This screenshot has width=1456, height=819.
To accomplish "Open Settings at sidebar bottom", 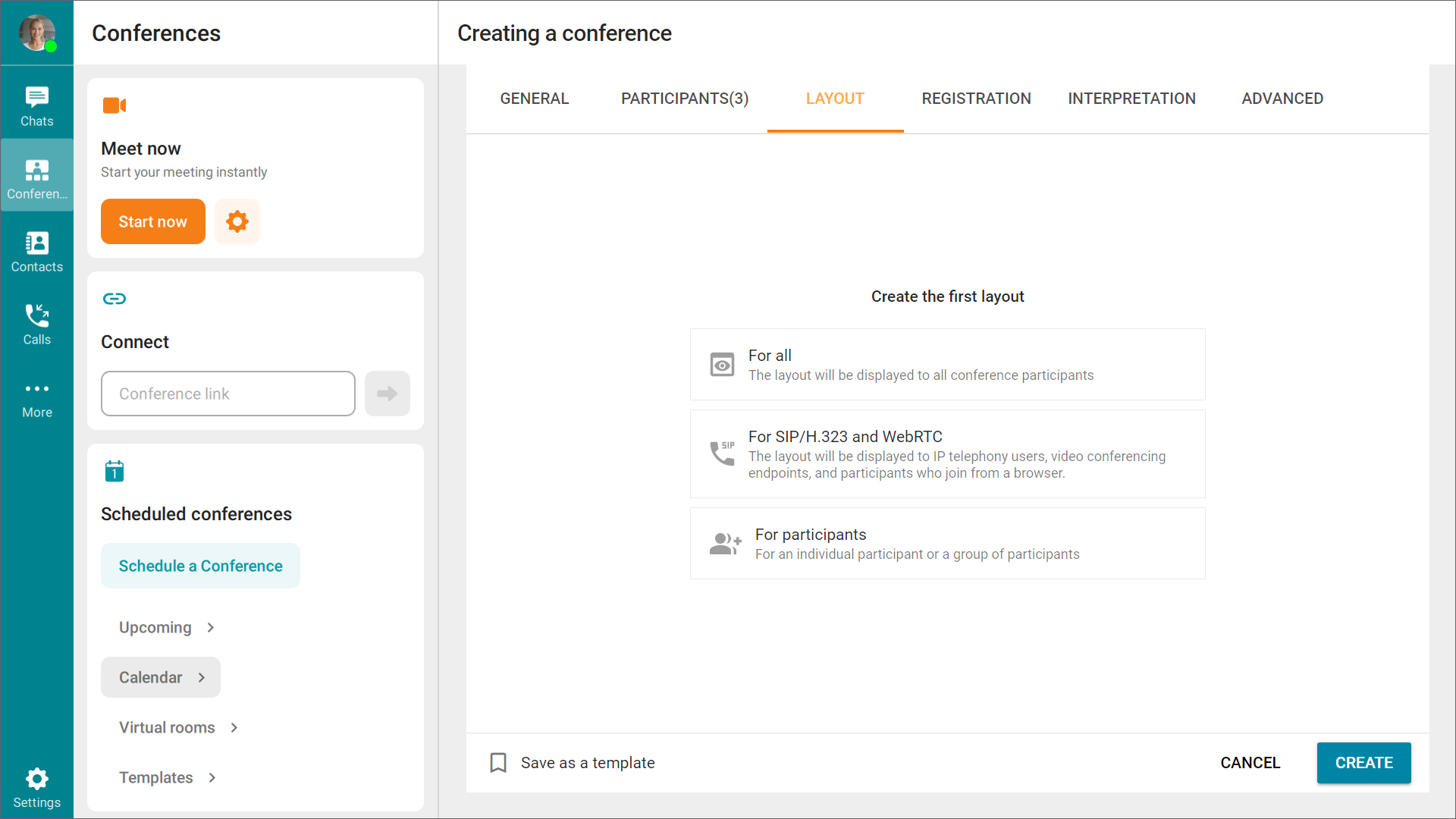I will pos(36,787).
